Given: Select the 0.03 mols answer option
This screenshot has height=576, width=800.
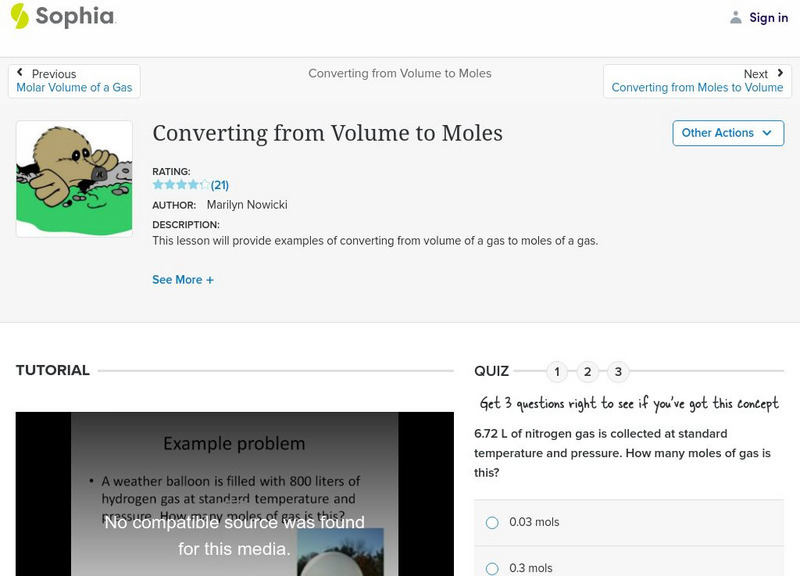Looking at the screenshot, I should click(x=491, y=522).
